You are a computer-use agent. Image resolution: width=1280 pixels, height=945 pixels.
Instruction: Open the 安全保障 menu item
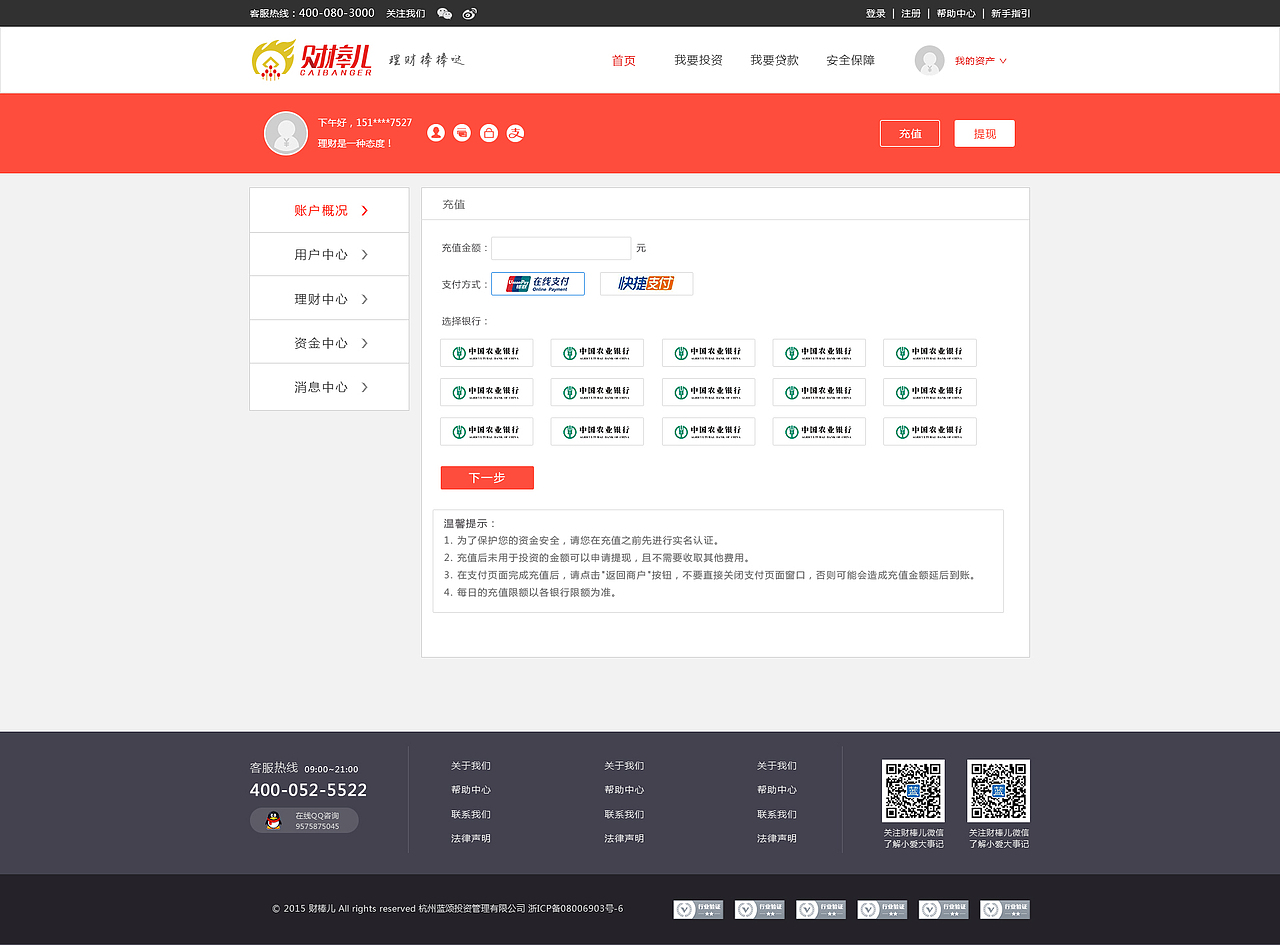pos(849,60)
